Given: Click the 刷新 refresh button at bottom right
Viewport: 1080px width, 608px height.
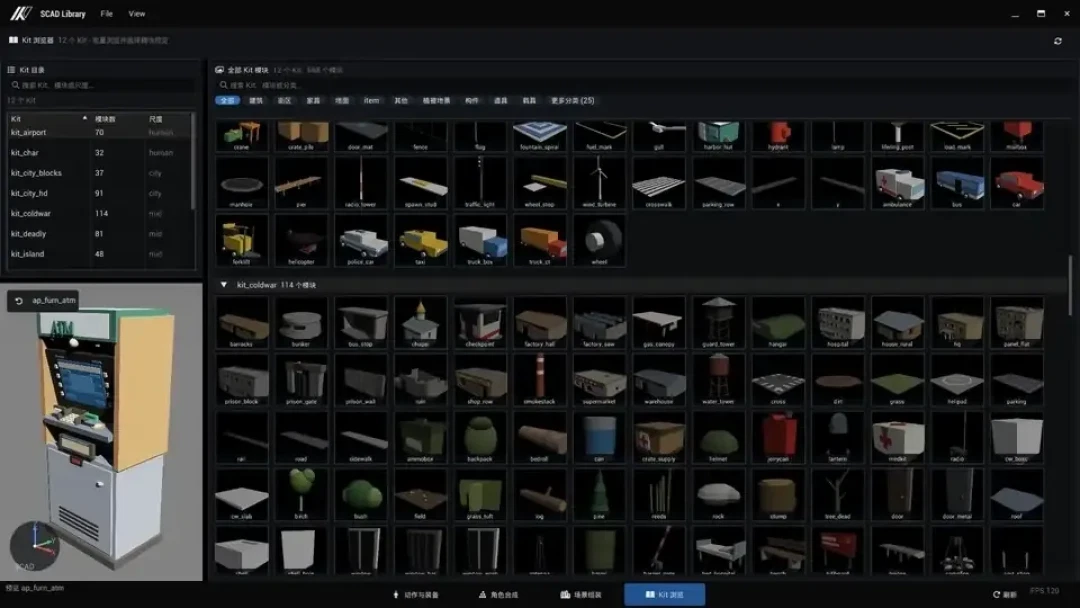Looking at the screenshot, I should pos(1004,594).
